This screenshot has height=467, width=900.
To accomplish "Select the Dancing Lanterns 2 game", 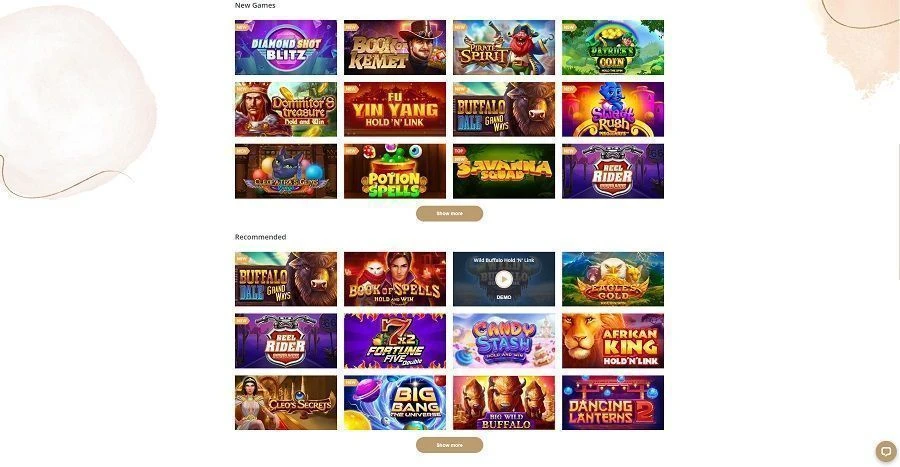I will pyautogui.click(x=613, y=403).
